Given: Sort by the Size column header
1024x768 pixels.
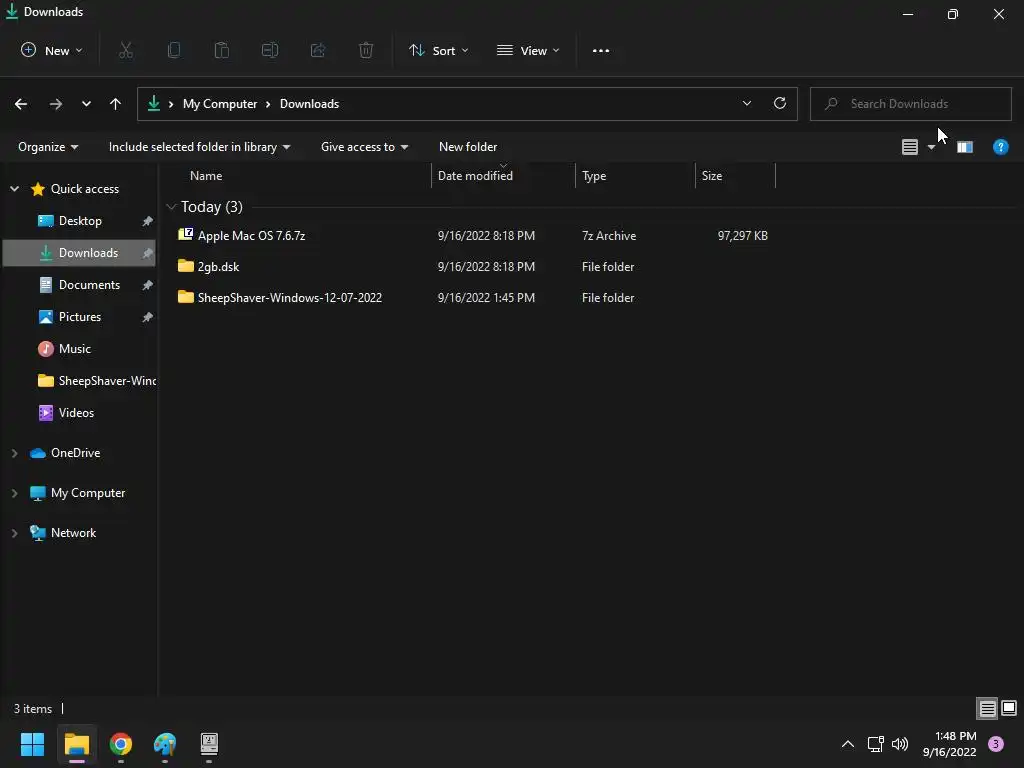Looking at the screenshot, I should (x=735, y=176).
